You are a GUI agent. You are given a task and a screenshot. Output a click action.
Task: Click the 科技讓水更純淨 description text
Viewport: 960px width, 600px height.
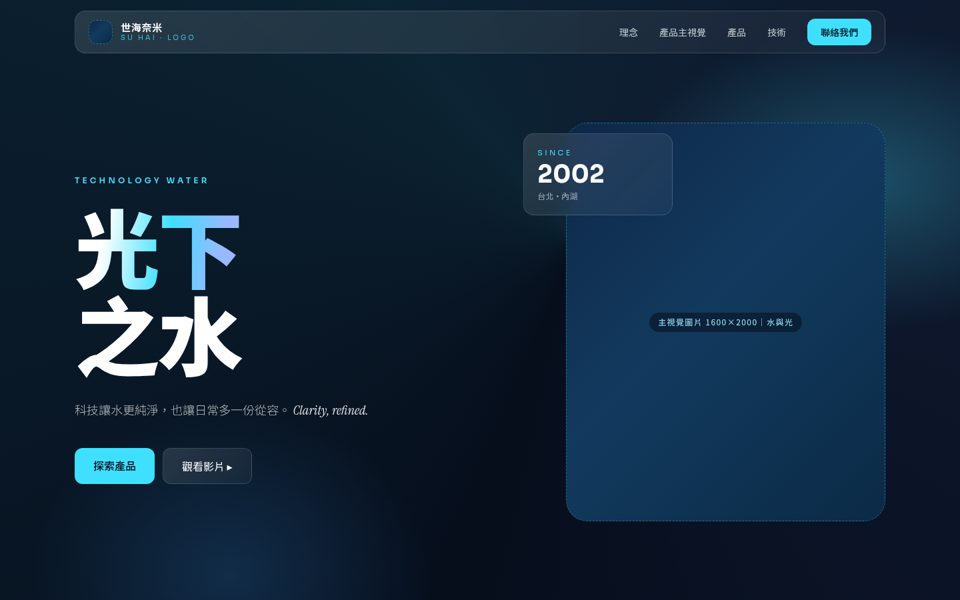click(x=182, y=410)
